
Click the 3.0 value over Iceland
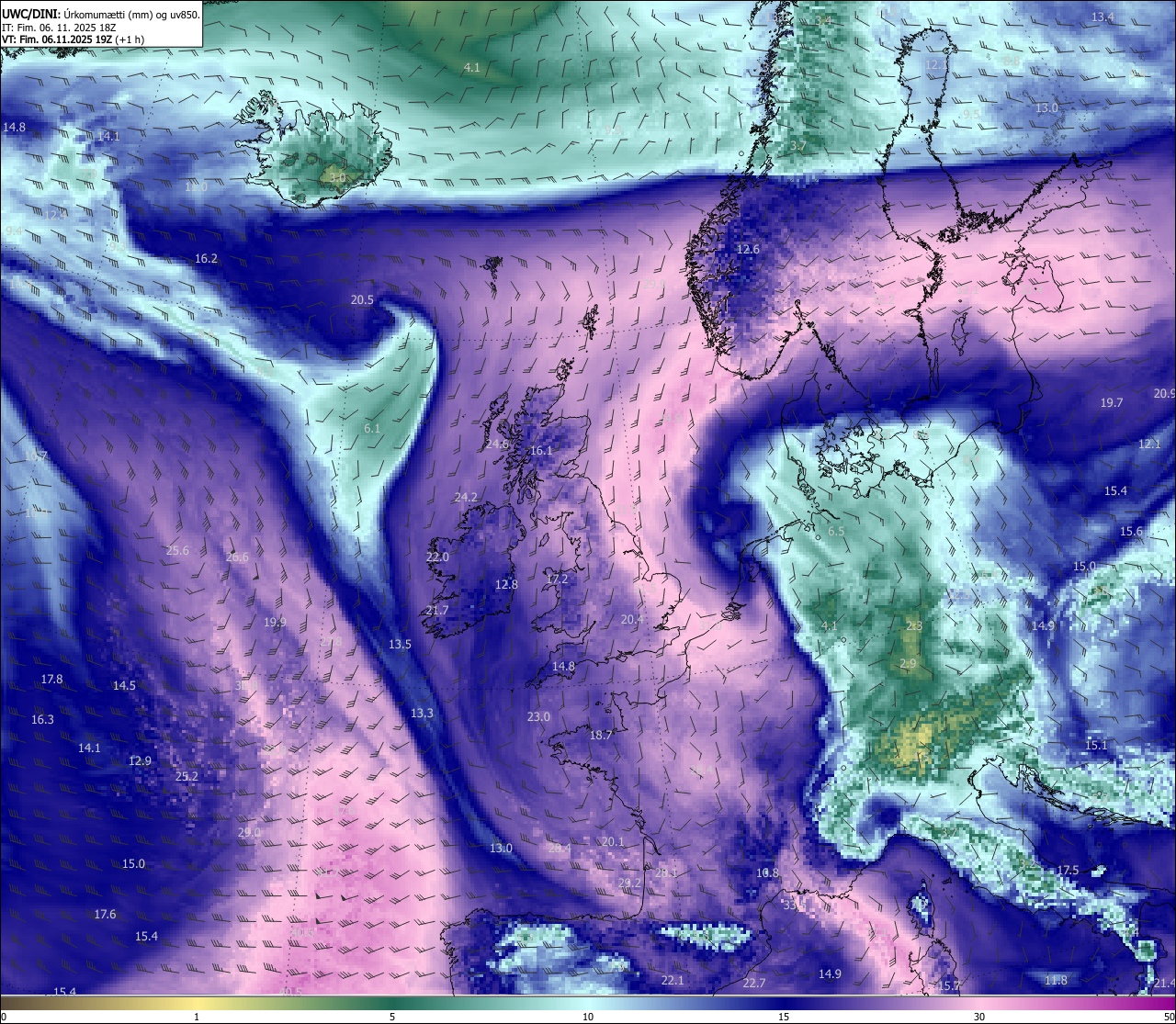tap(337, 177)
